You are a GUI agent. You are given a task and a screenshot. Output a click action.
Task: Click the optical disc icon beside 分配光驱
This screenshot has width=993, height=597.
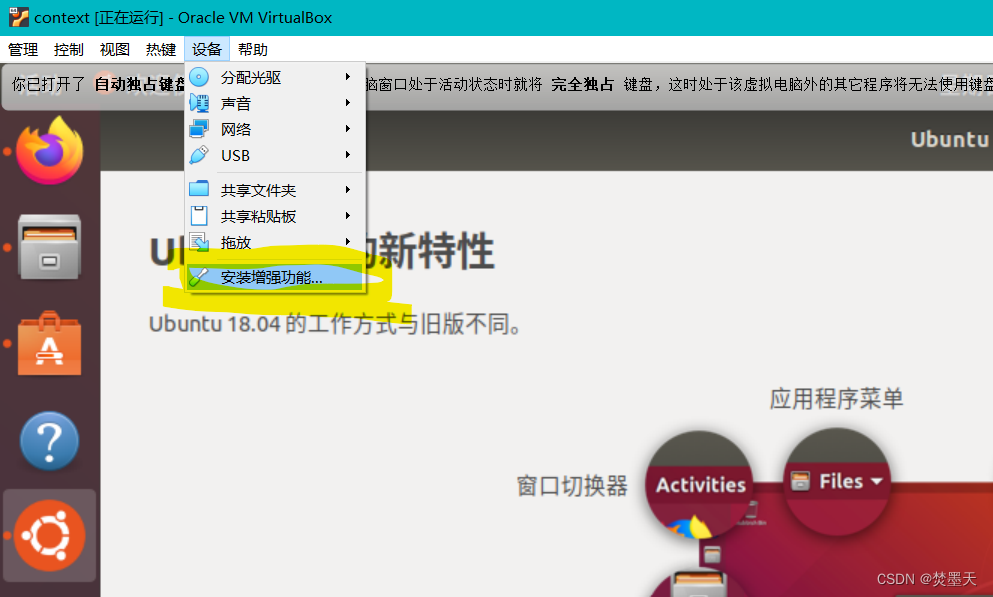[x=199, y=77]
